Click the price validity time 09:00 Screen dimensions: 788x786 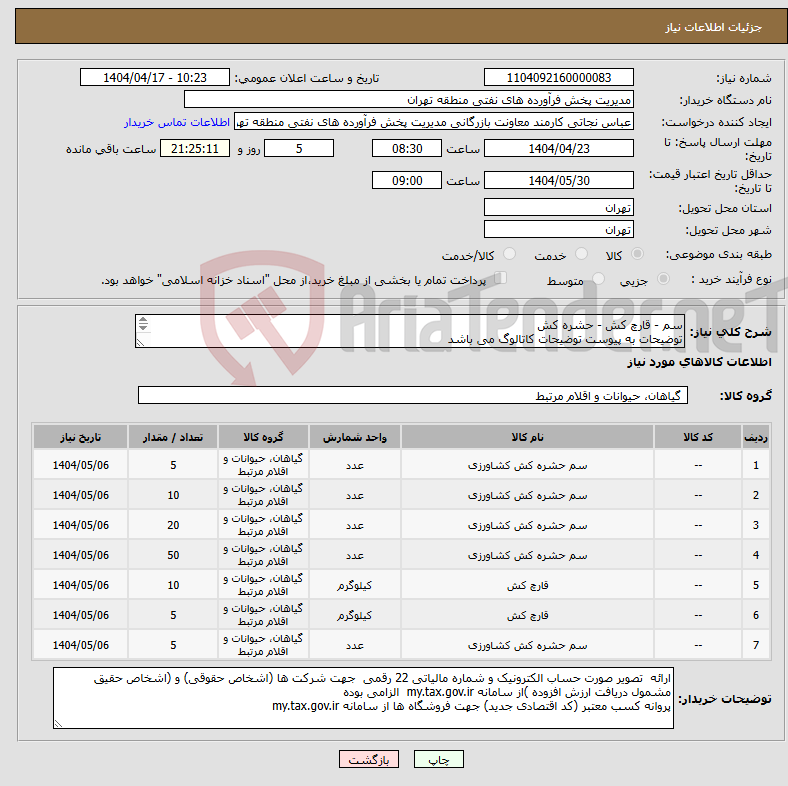[407, 180]
